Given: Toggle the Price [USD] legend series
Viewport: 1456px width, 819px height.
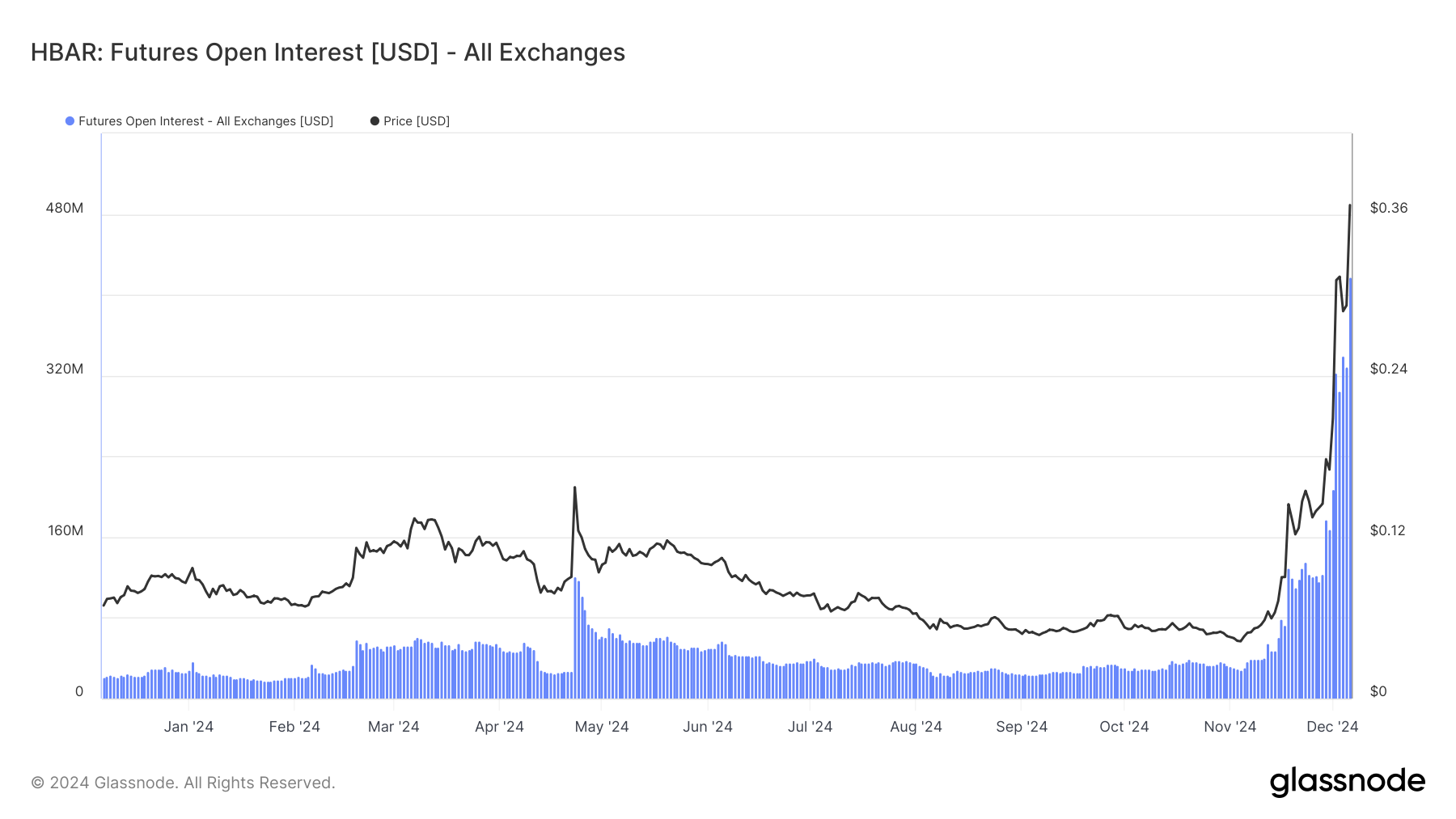Looking at the screenshot, I should point(410,121).
